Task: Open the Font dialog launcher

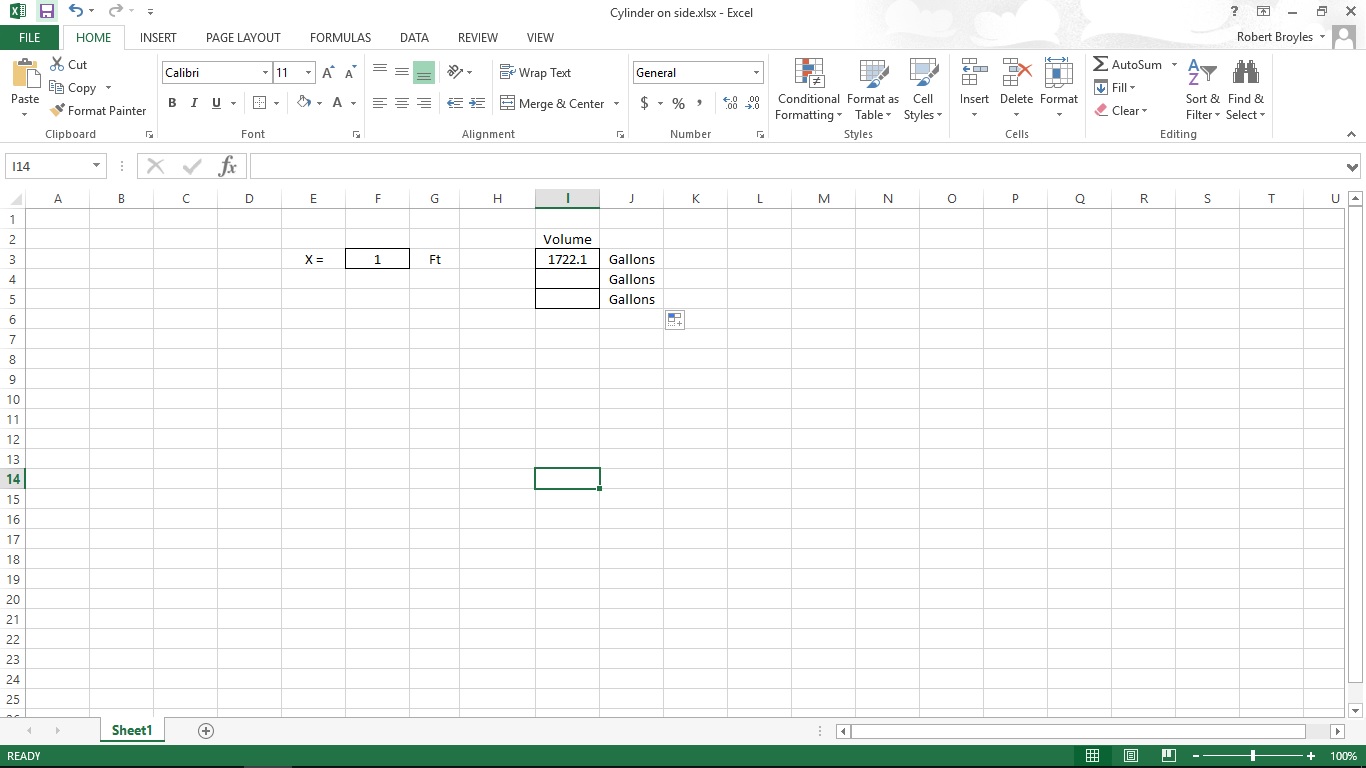Action: pos(356,134)
